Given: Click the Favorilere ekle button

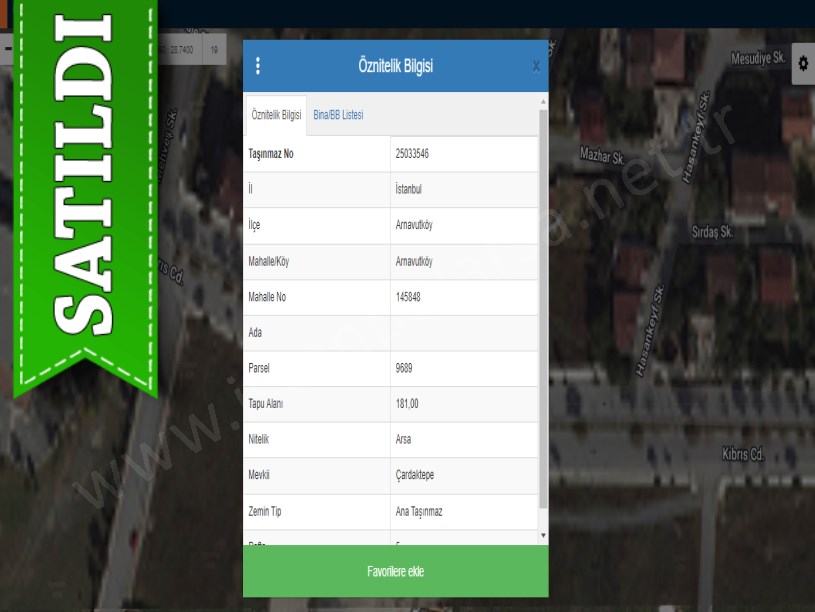Looking at the screenshot, I should click(395, 571).
